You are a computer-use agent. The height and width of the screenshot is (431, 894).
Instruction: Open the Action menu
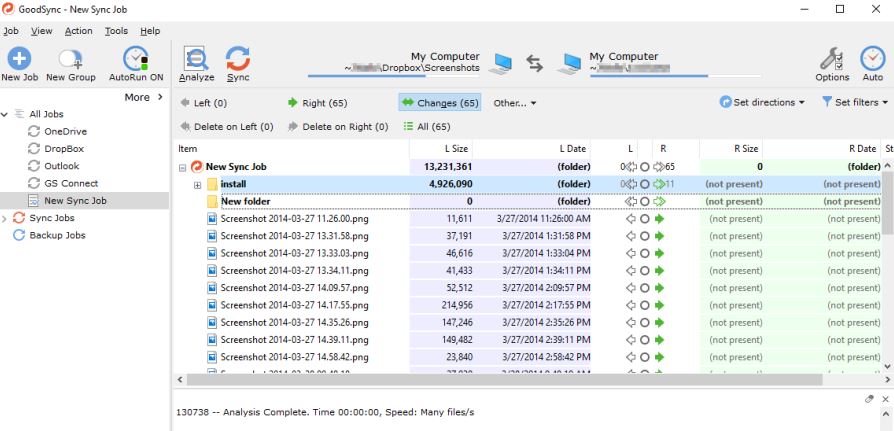coord(79,31)
